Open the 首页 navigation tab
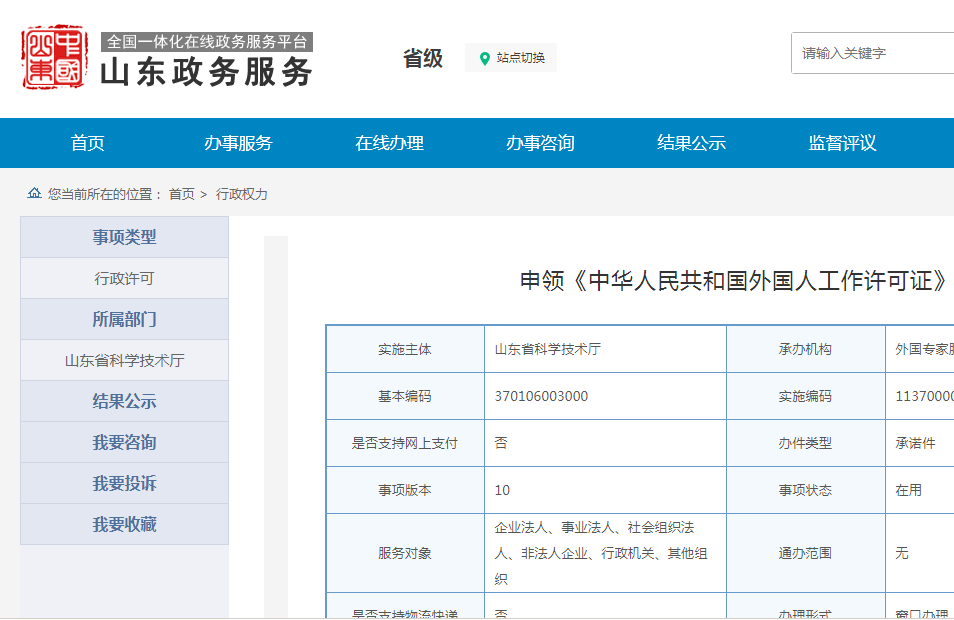 point(88,143)
